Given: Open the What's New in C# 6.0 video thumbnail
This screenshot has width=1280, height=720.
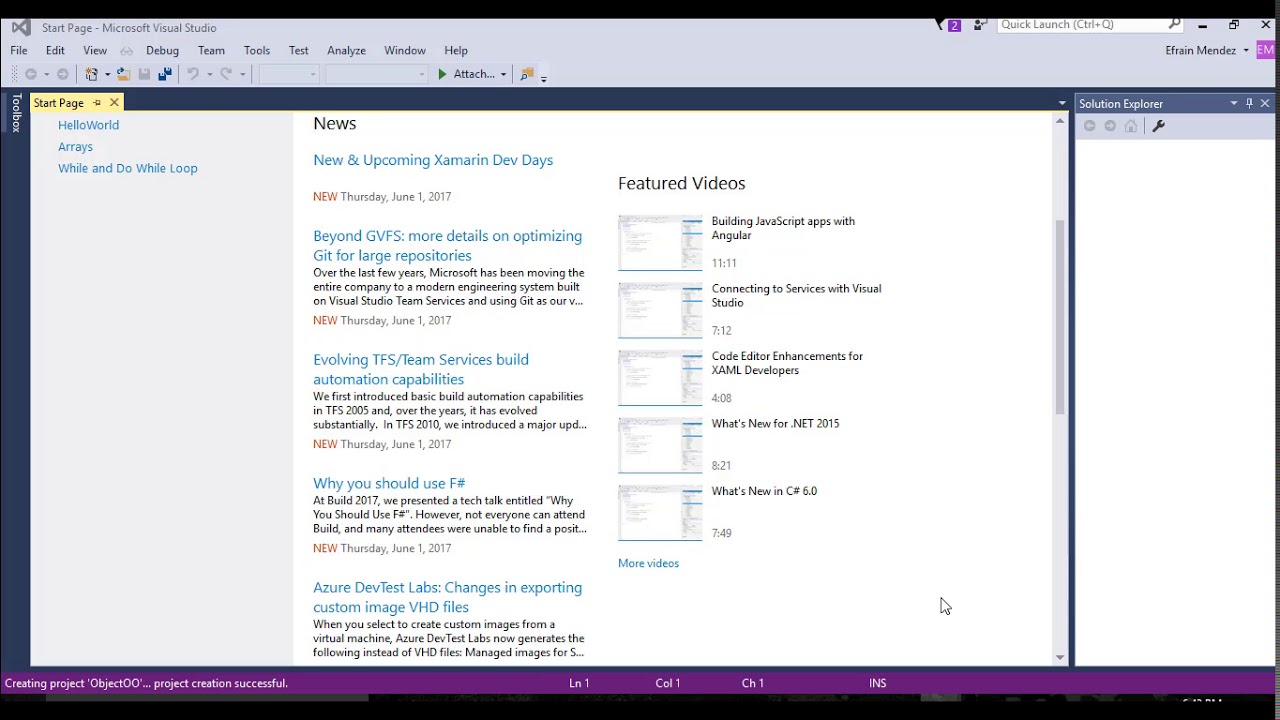Looking at the screenshot, I should (660, 513).
